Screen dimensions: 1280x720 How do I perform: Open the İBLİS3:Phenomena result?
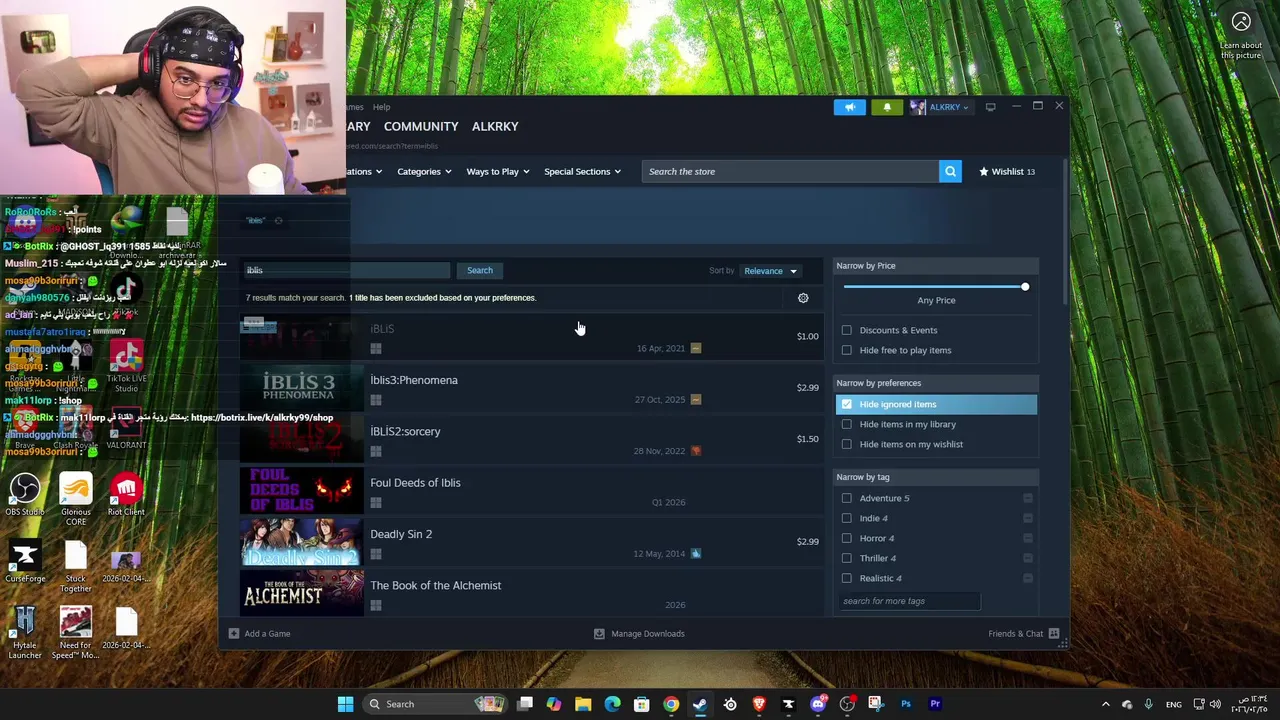pos(532,388)
